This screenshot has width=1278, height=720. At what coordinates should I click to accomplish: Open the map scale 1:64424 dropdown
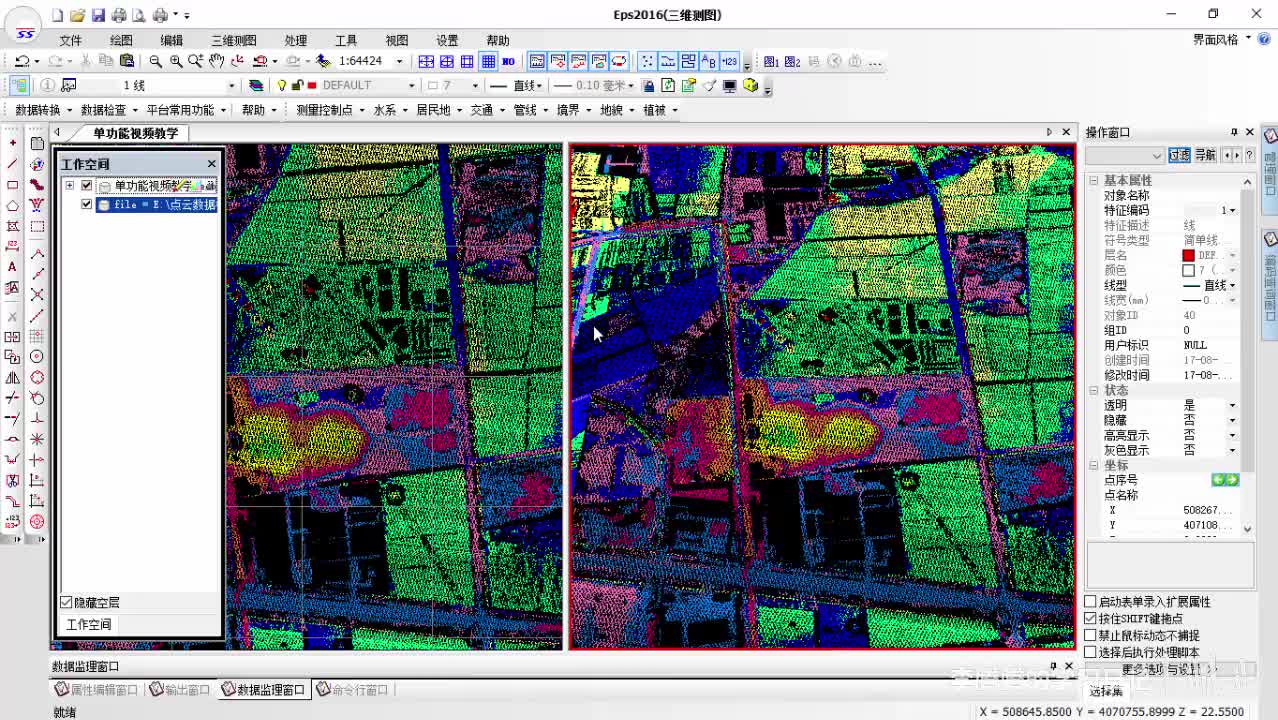tap(399, 61)
